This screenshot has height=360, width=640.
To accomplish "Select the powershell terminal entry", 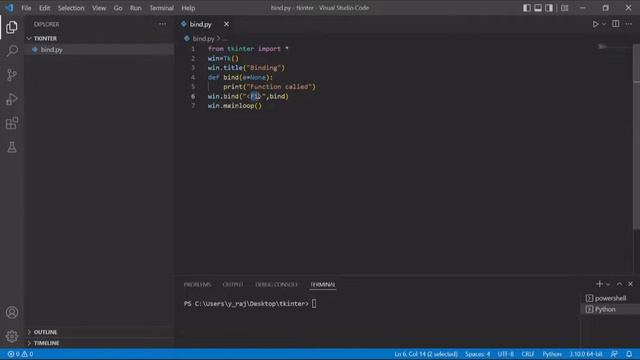I will coord(610,298).
